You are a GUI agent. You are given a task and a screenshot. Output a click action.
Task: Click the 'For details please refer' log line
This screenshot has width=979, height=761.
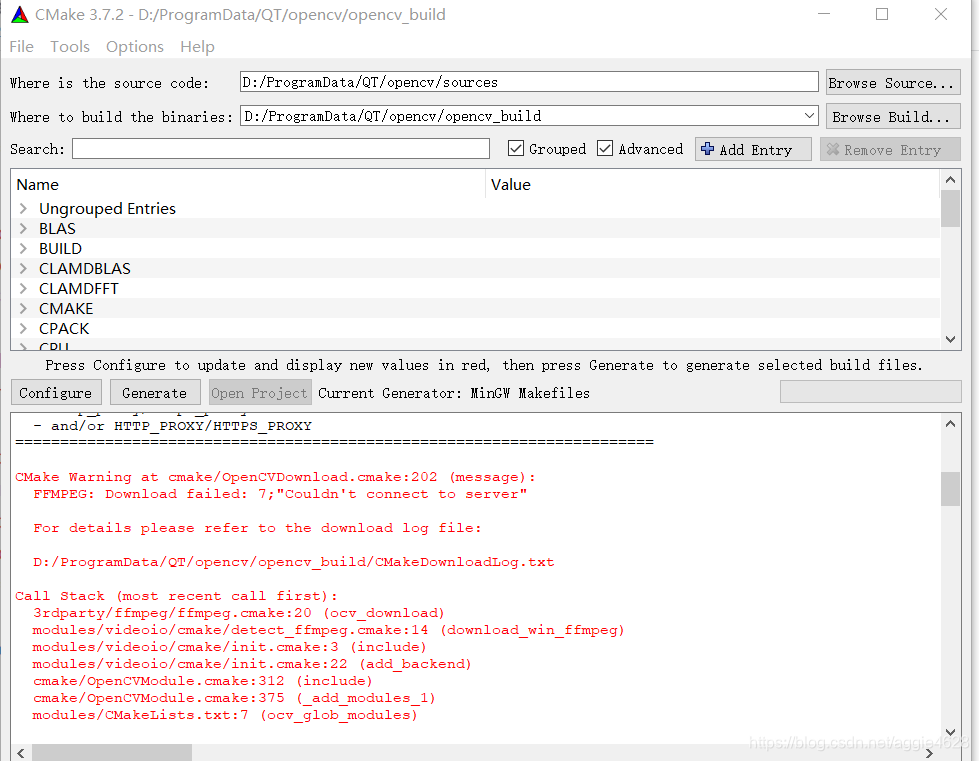(257, 528)
